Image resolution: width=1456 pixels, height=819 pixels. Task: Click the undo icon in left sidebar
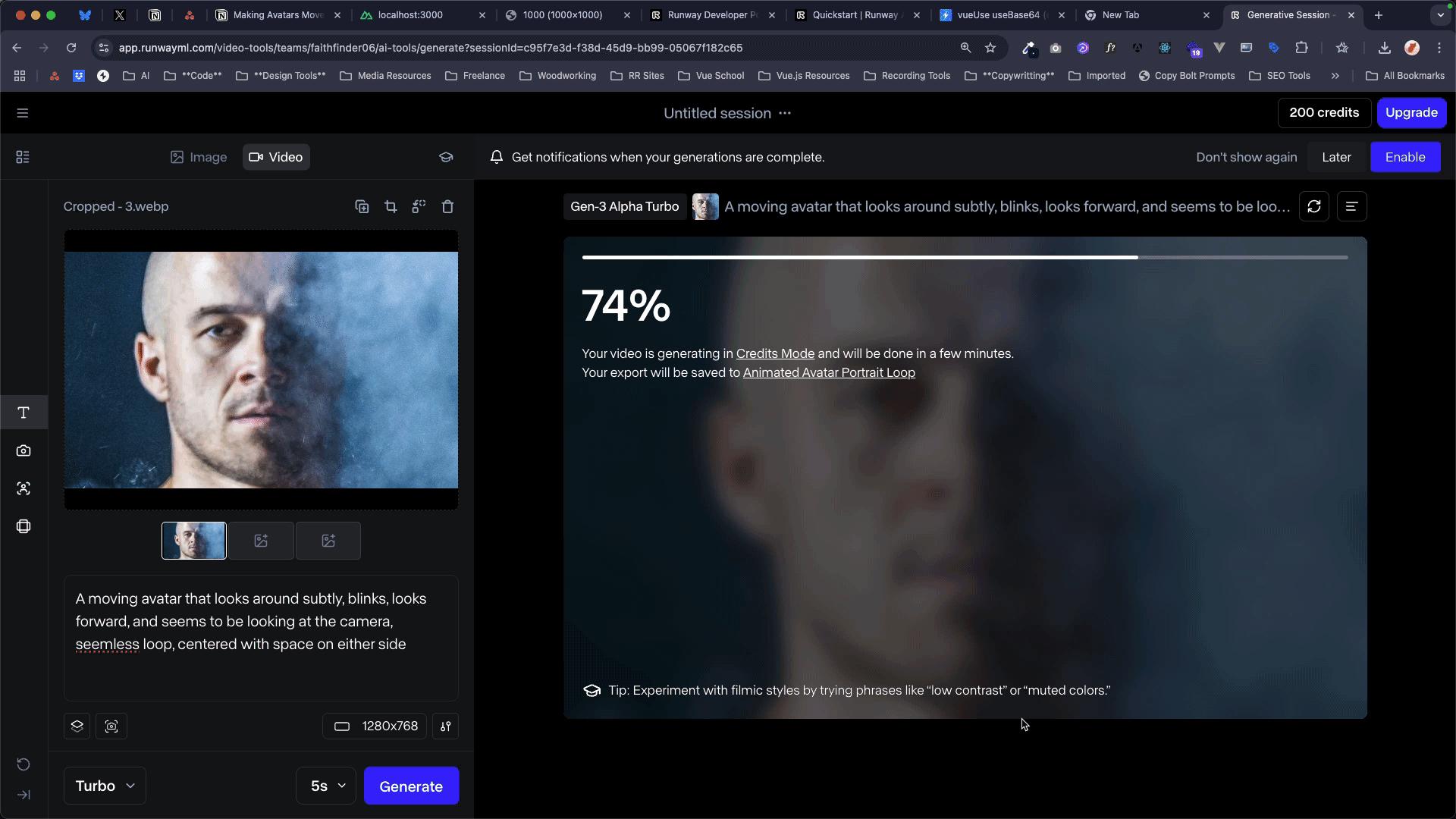click(x=24, y=764)
